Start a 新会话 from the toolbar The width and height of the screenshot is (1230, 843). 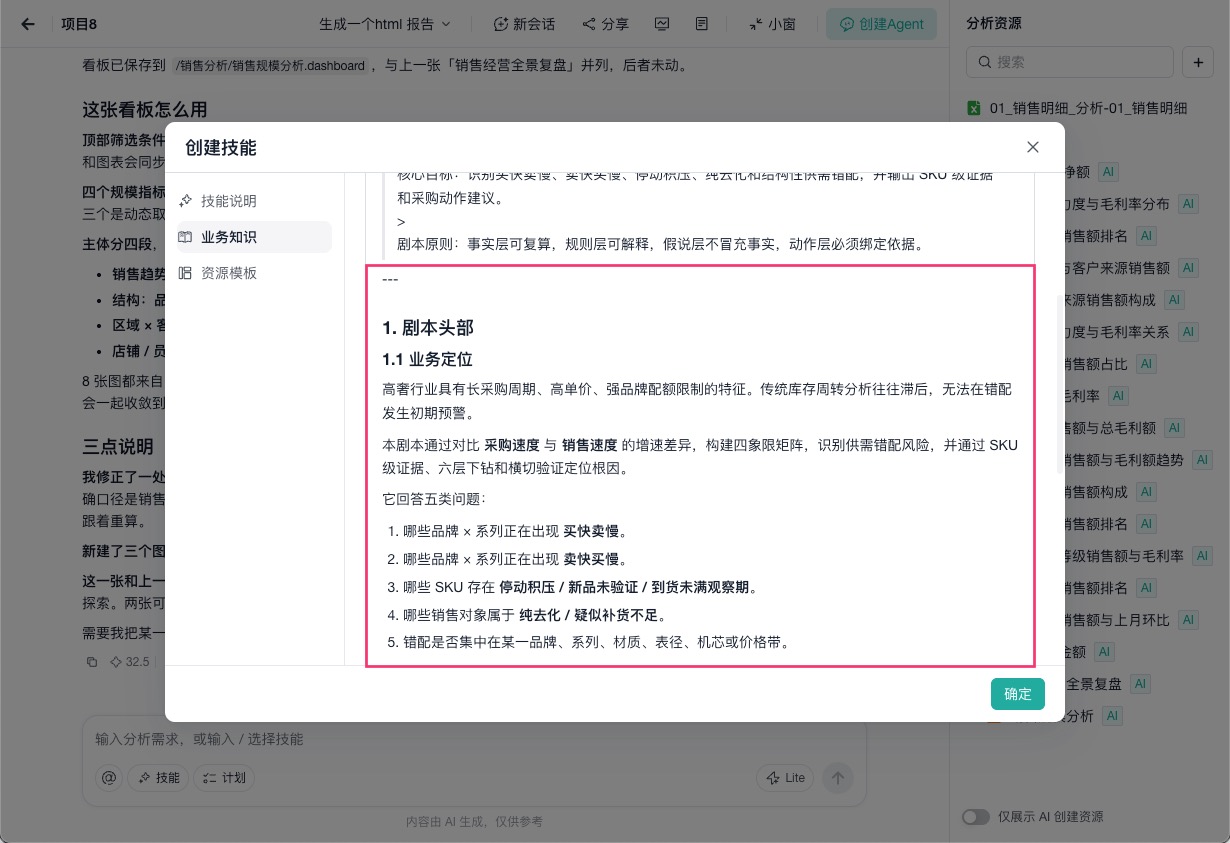pos(525,24)
